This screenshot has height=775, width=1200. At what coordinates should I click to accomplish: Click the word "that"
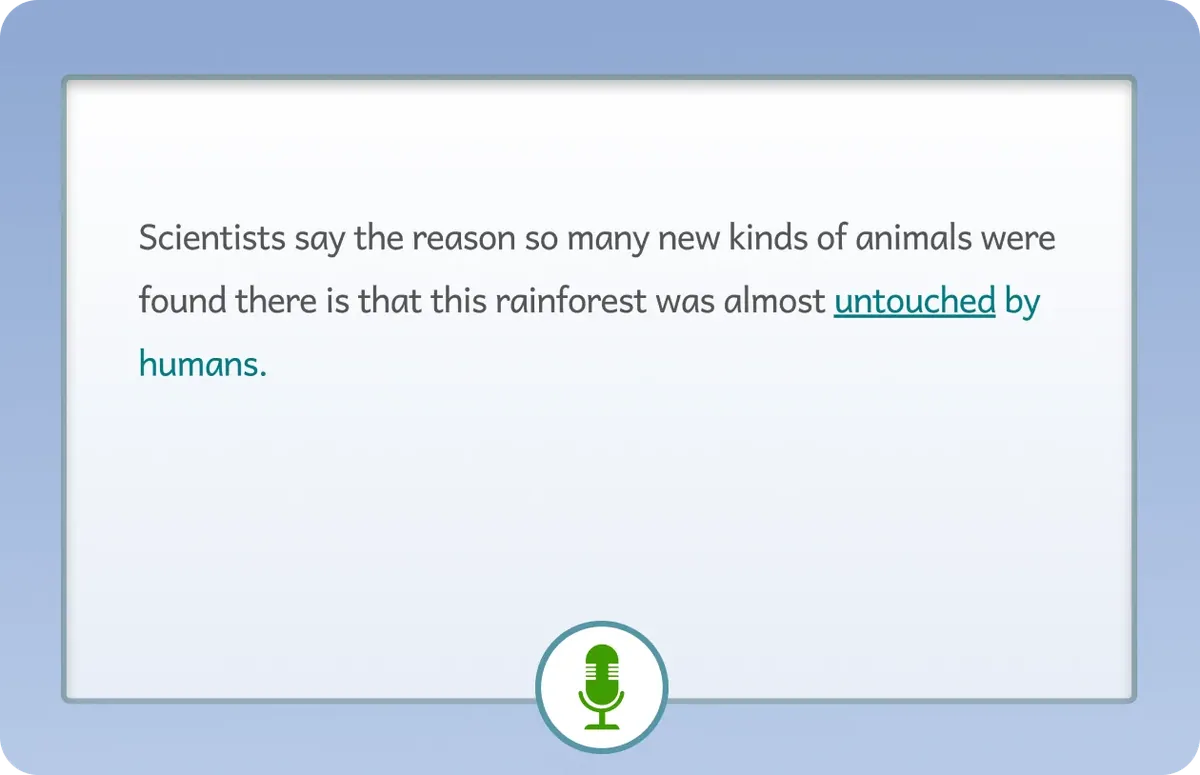[390, 301]
